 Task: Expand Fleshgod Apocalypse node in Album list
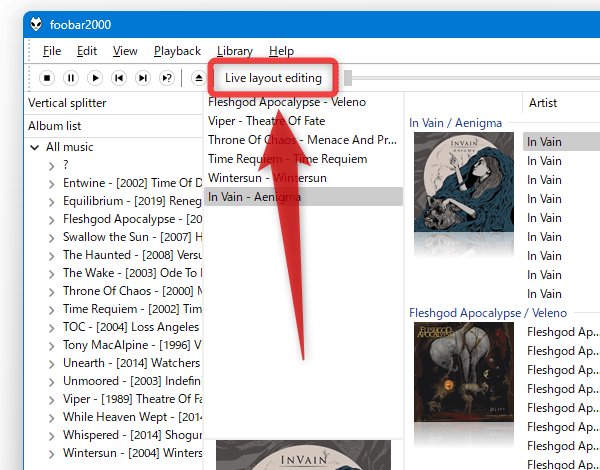(51, 220)
